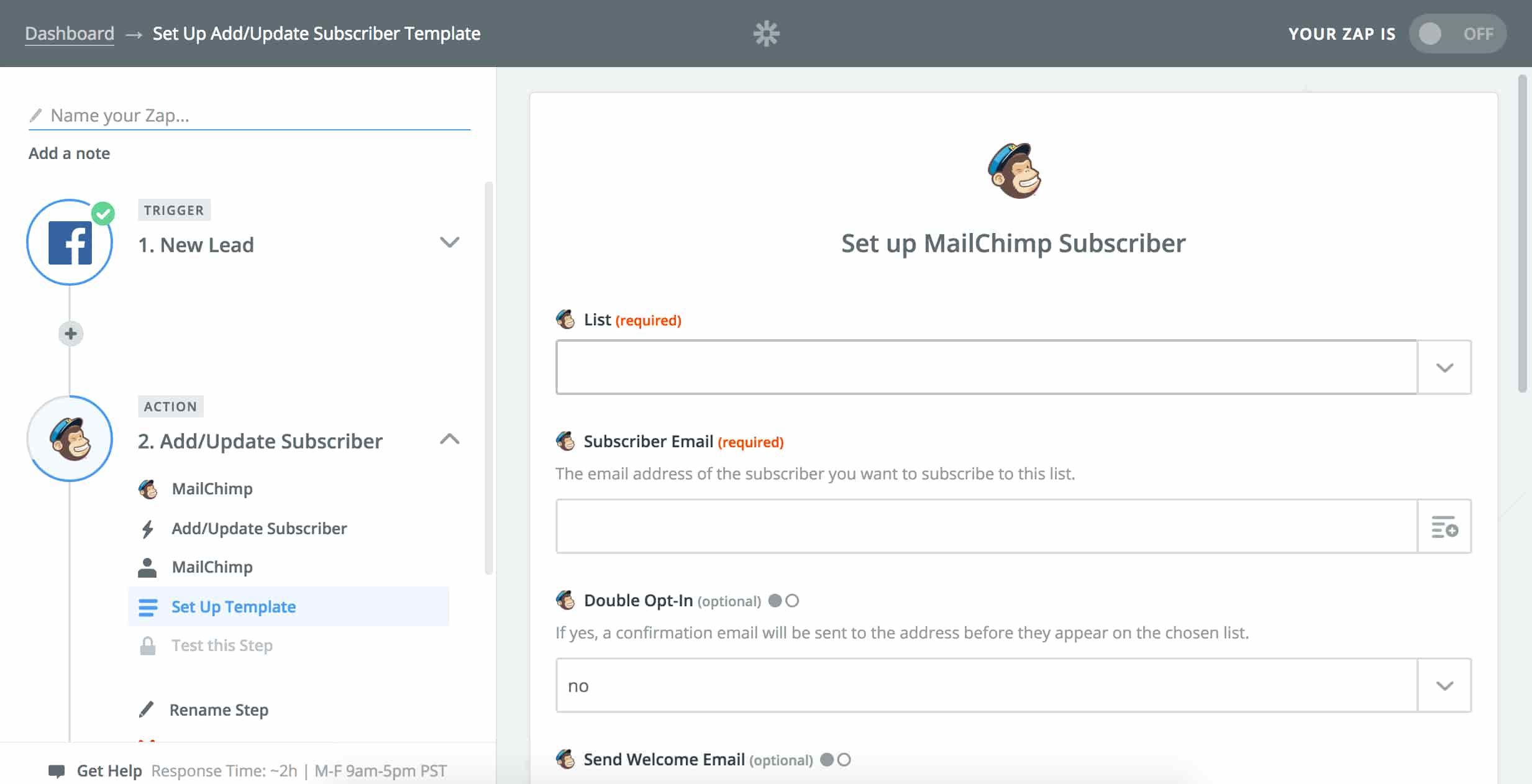The width and height of the screenshot is (1532, 784).
Task: Go to the Dashboard link
Action: [x=70, y=34]
